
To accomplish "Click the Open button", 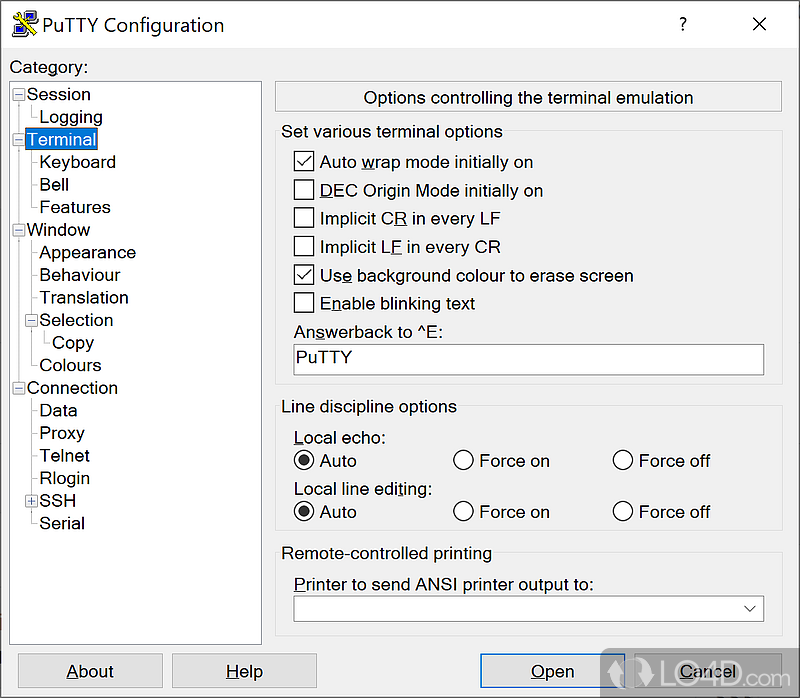I will pos(552,671).
